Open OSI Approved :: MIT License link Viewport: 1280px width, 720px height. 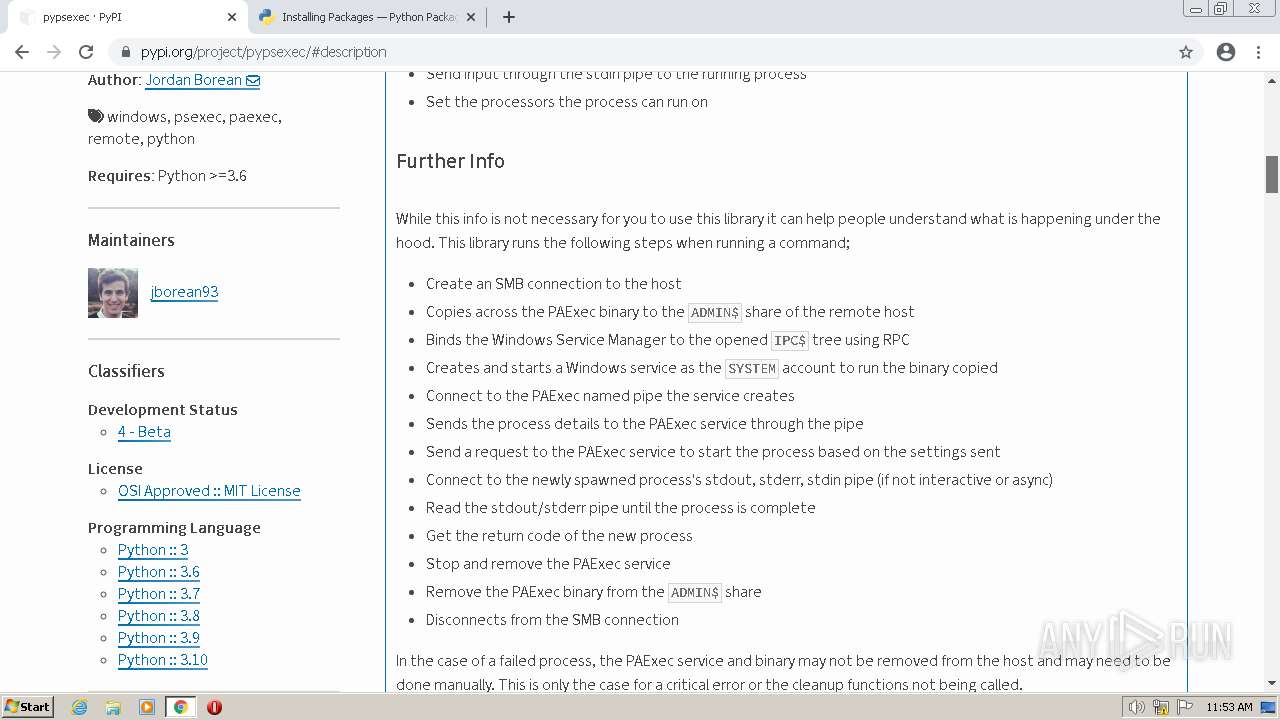pyautogui.click(x=209, y=491)
